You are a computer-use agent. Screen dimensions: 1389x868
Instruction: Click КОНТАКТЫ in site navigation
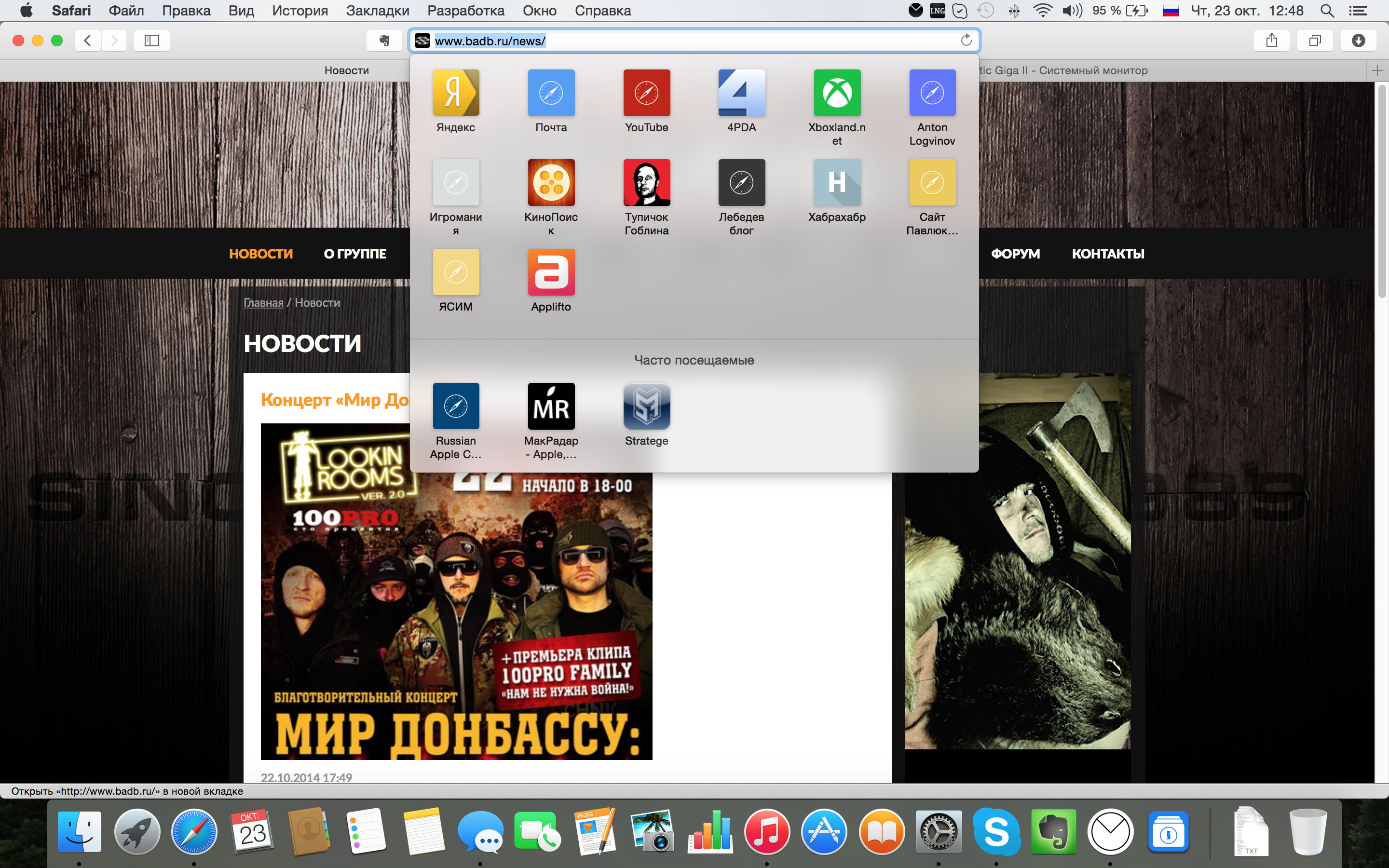1108,254
